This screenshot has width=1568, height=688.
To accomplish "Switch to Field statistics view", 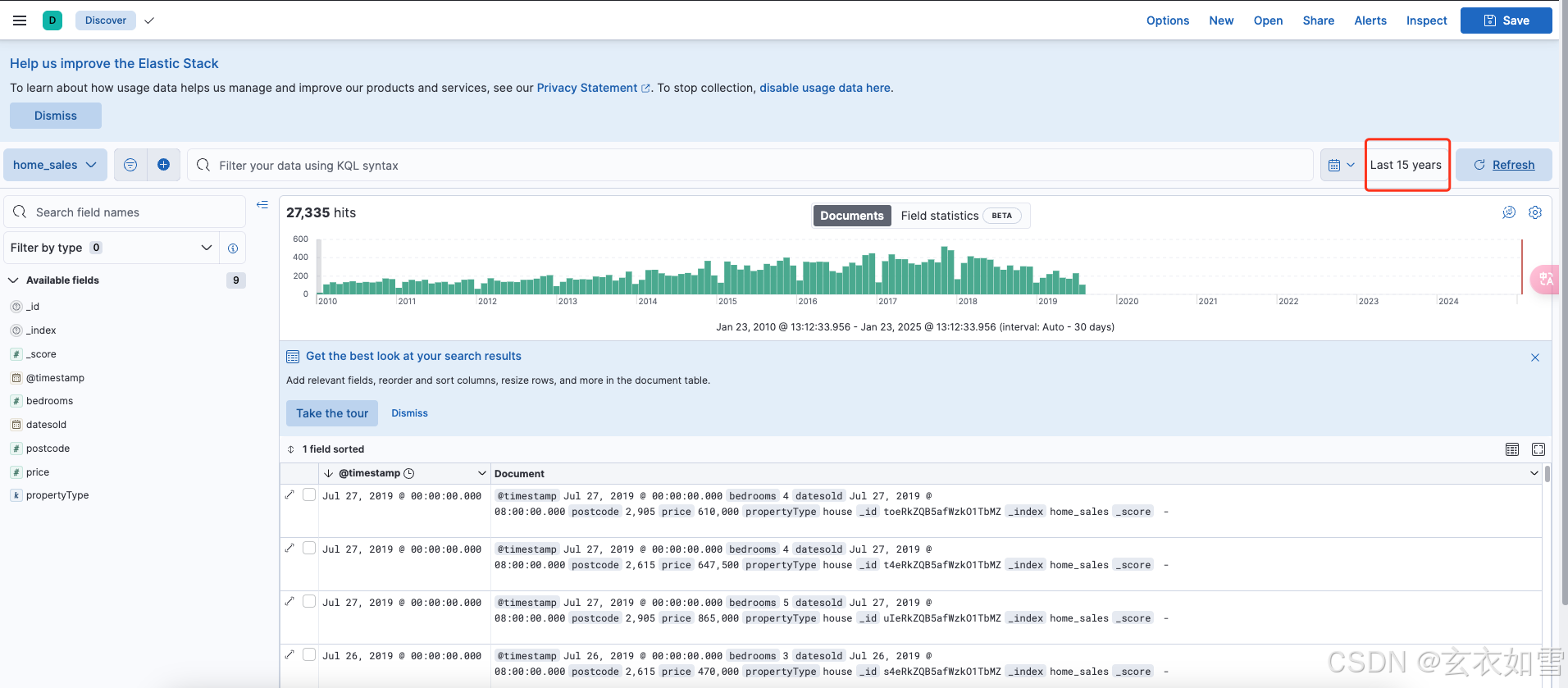I will tap(961, 216).
